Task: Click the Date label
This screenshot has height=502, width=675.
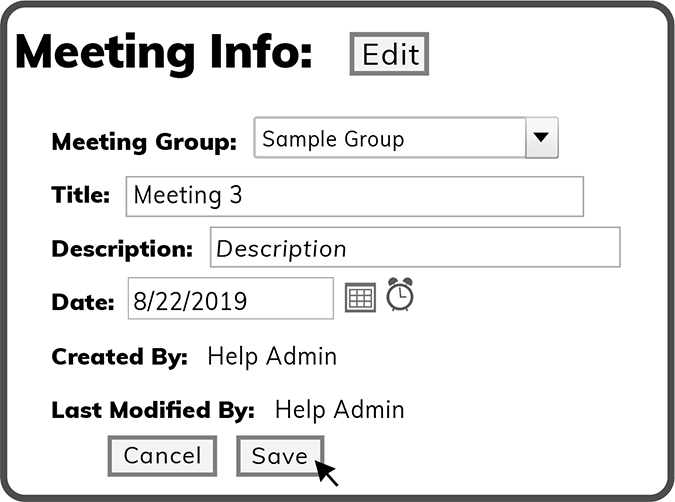Action: [x=83, y=300]
